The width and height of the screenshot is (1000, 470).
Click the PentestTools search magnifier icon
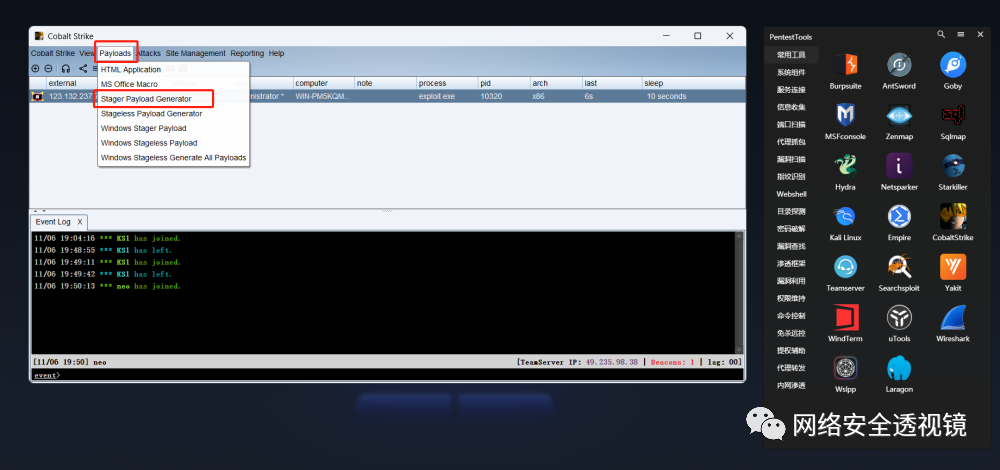(x=941, y=34)
